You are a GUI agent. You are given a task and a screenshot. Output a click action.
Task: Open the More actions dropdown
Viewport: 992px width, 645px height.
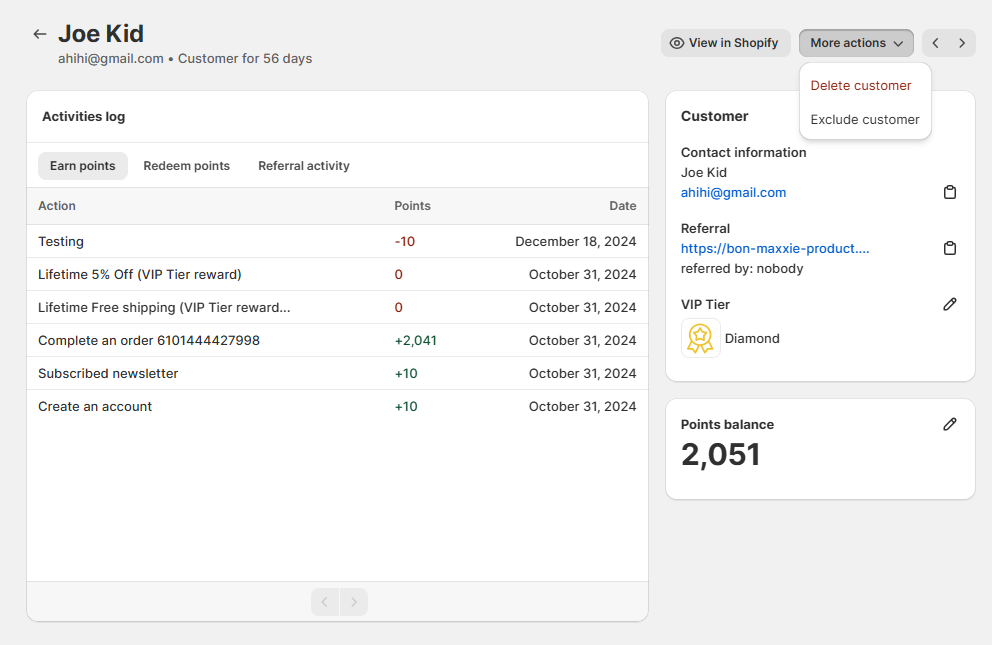coord(856,42)
